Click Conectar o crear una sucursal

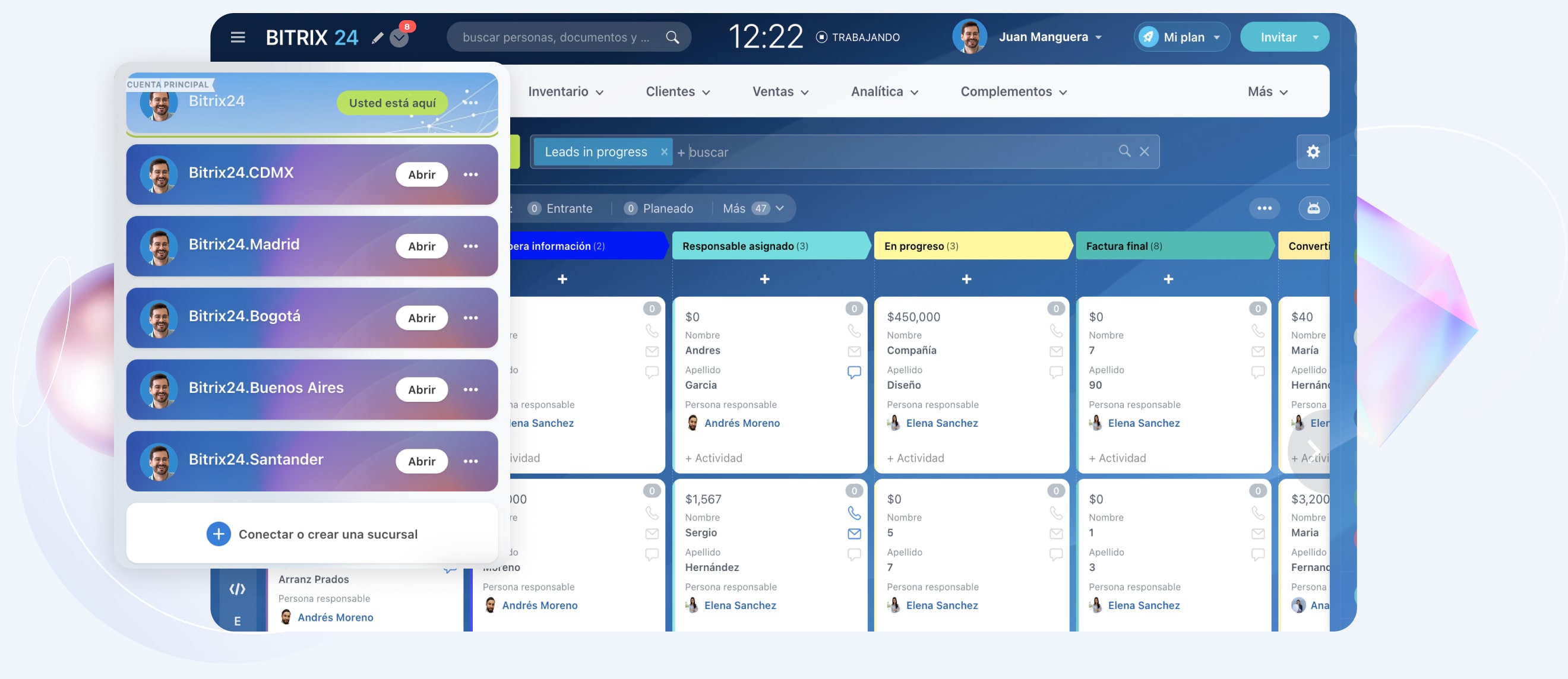tap(312, 534)
